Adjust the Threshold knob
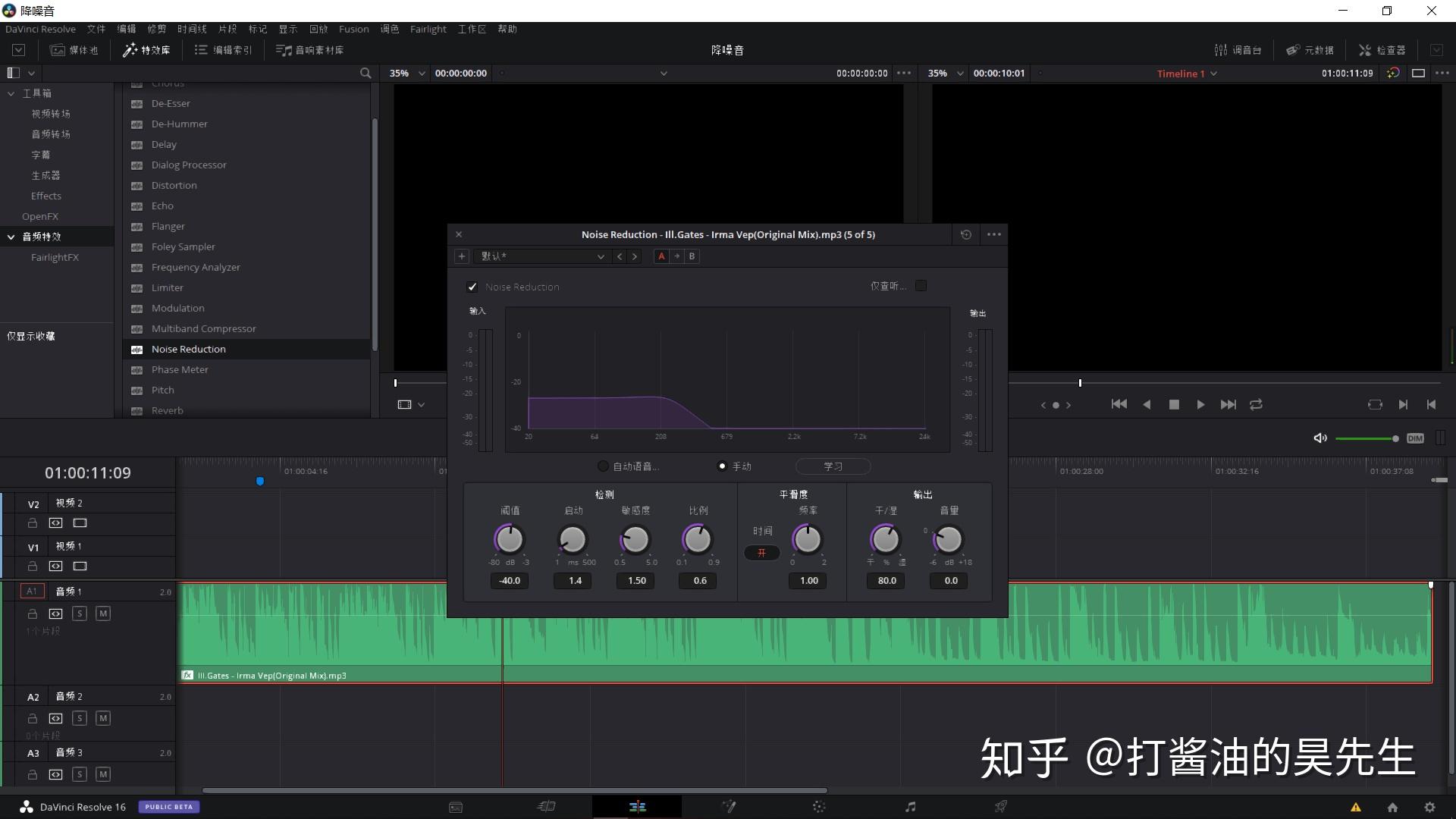Viewport: 1456px width, 819px height. (510, 539)
